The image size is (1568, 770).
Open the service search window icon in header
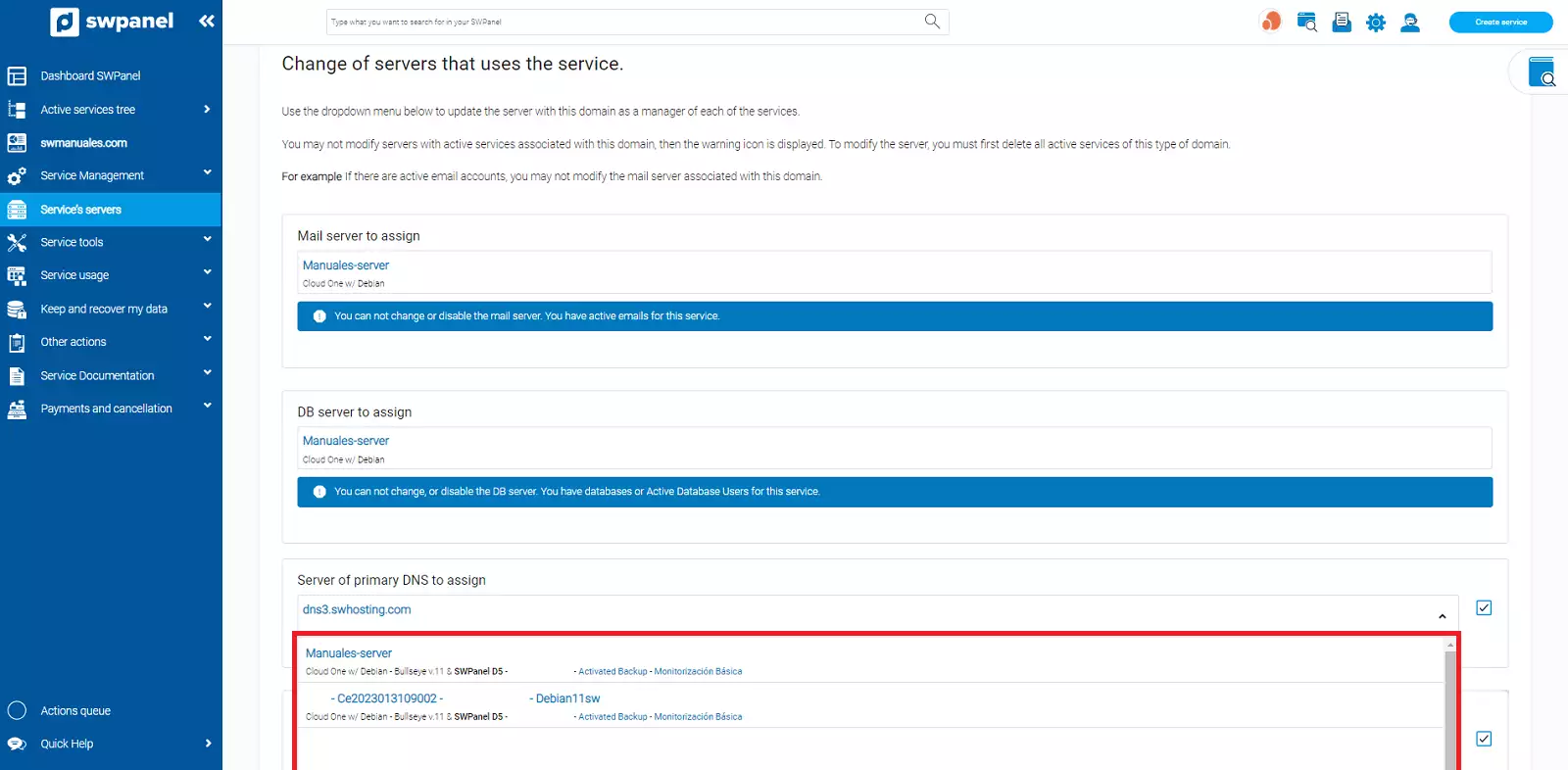(1306, 22)
